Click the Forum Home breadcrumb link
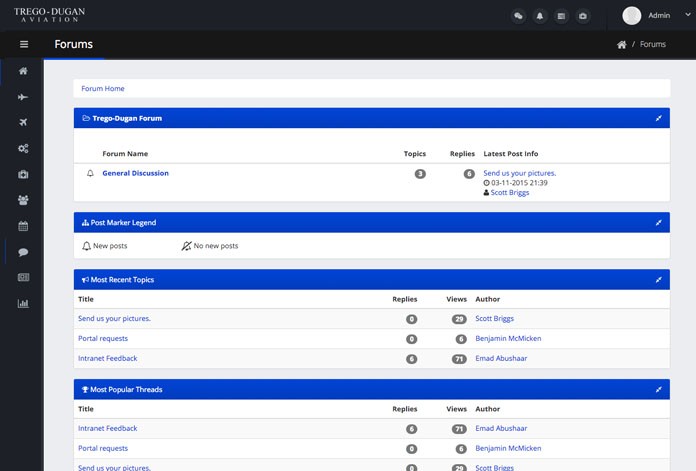 103,89
